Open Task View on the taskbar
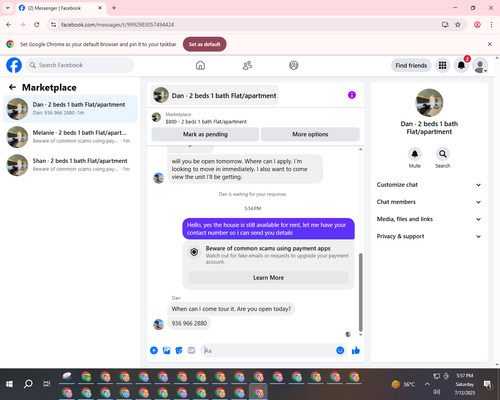The image size is (500, 400). pos(47,384)
